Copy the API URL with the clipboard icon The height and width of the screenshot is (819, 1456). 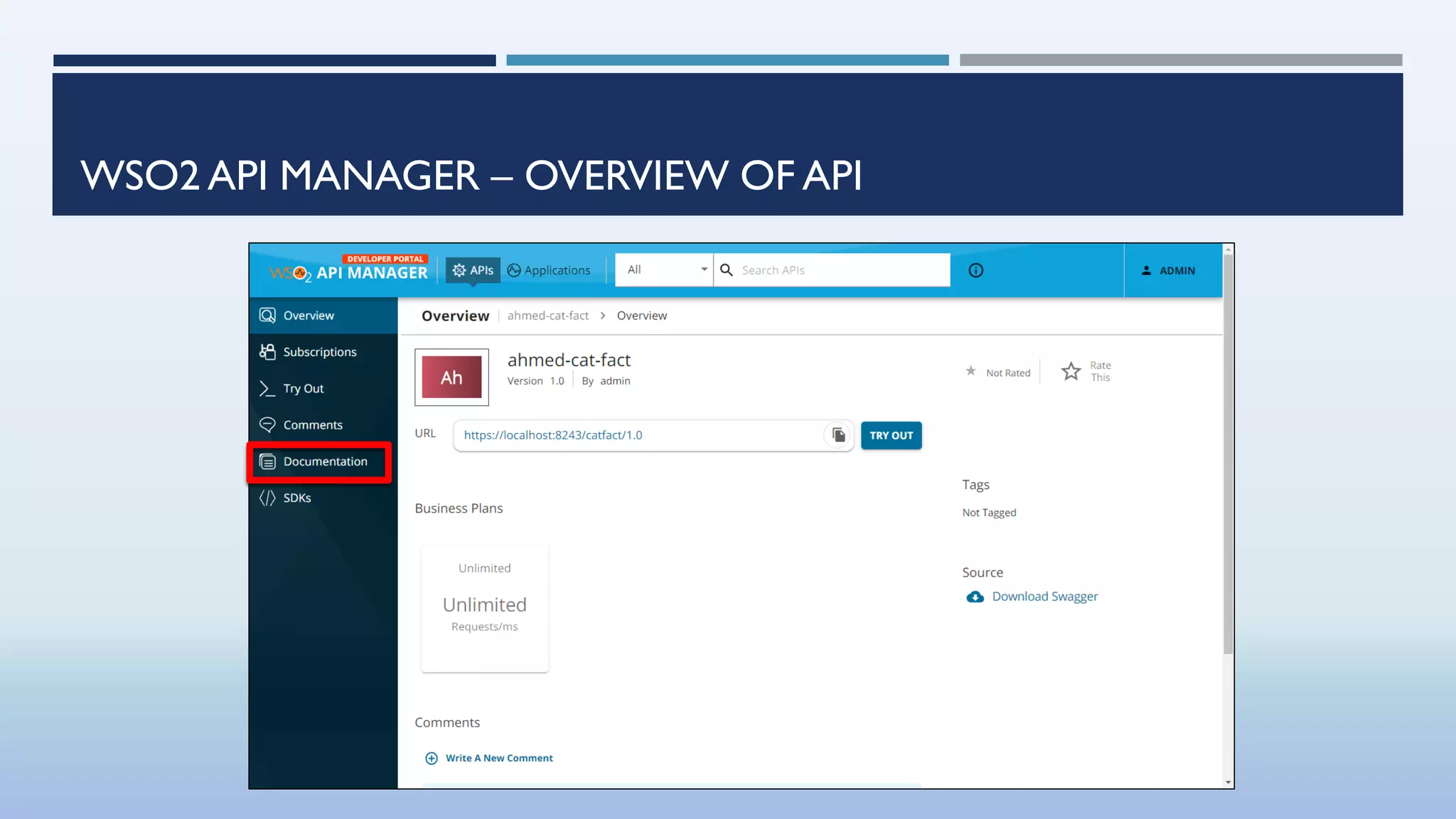839,435
